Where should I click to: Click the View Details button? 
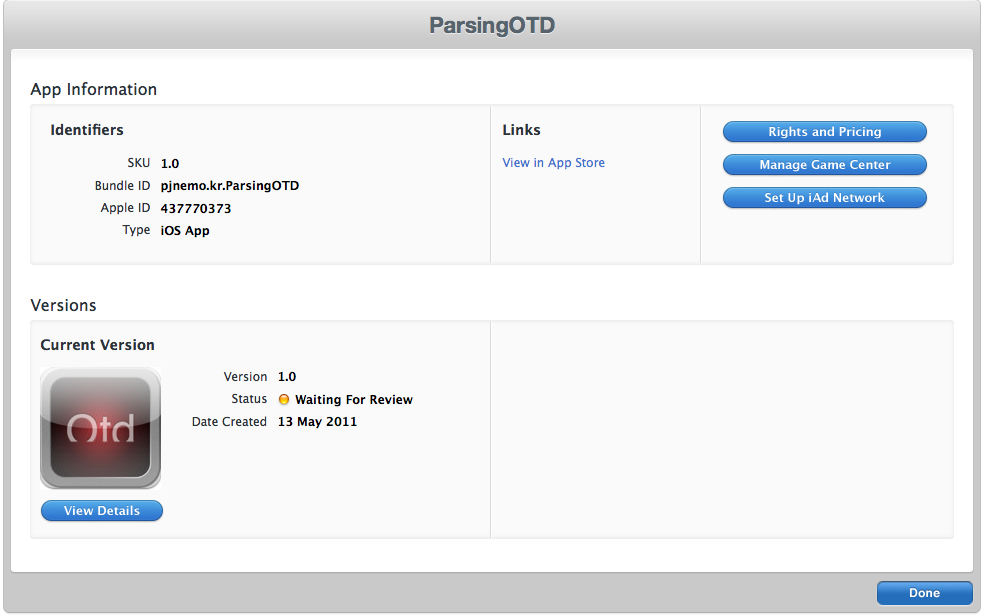102,511
